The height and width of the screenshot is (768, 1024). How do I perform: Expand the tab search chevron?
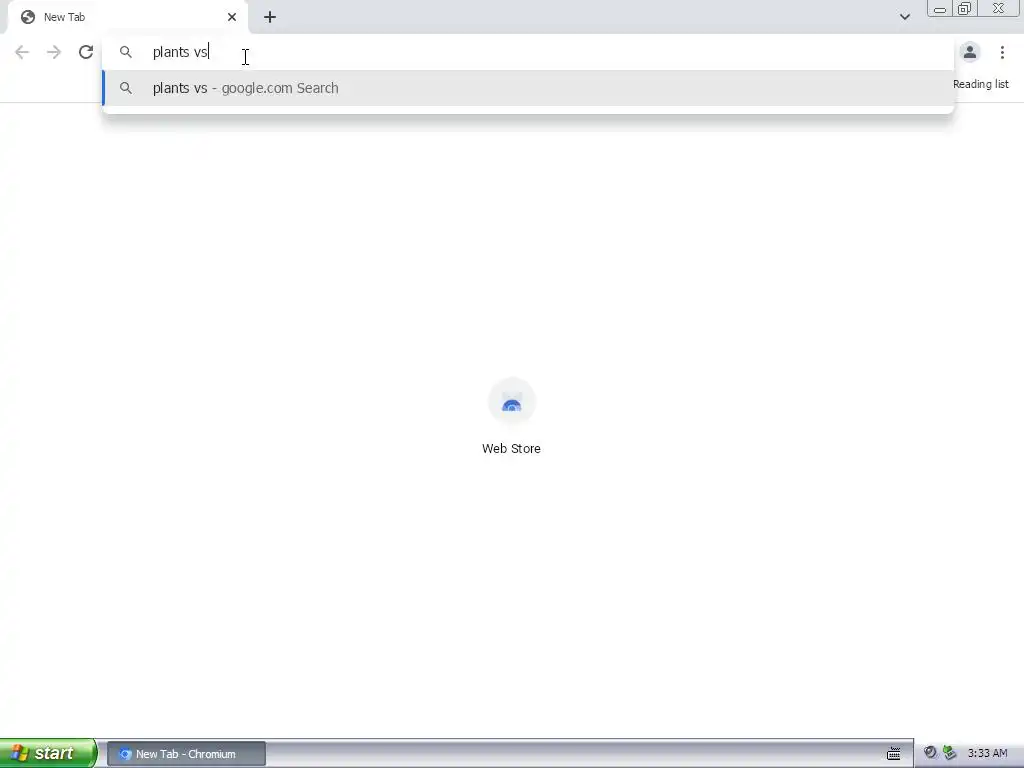(904, 17)
